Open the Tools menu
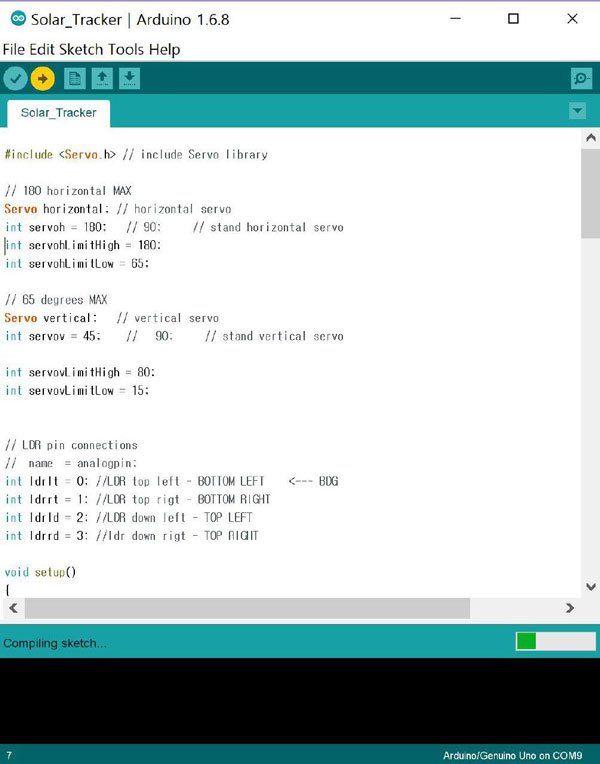600x764 pixels. [126, 50]
